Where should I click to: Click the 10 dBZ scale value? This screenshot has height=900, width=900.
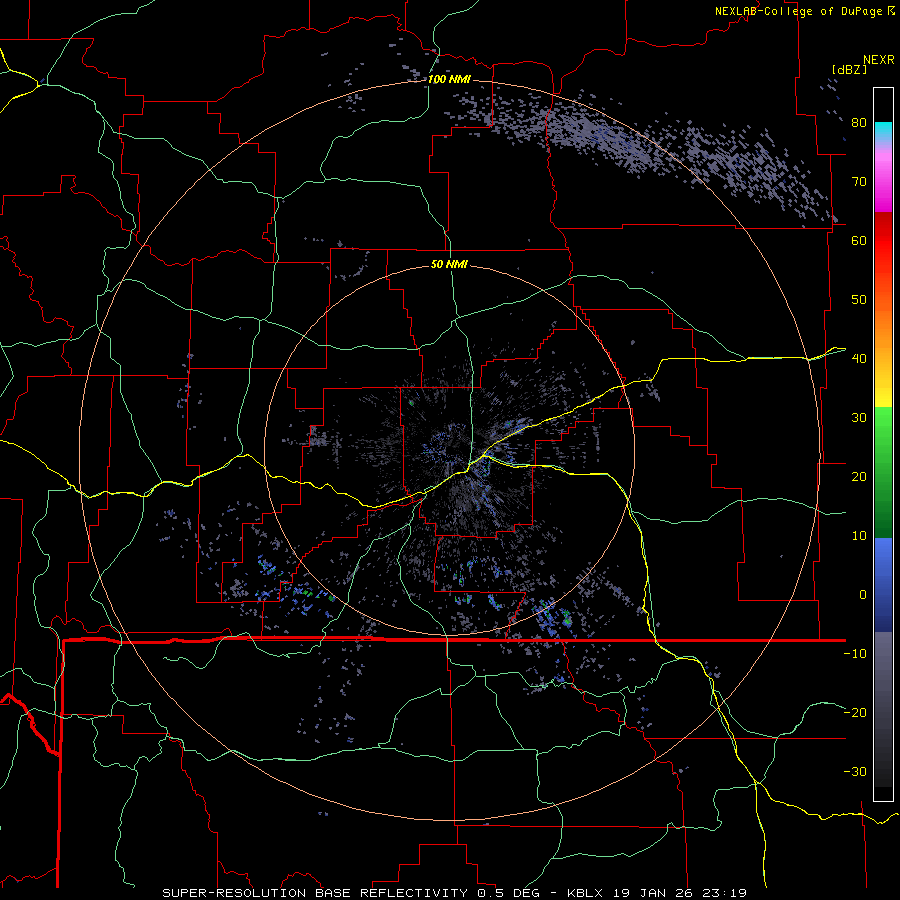(x=859, y=536)
